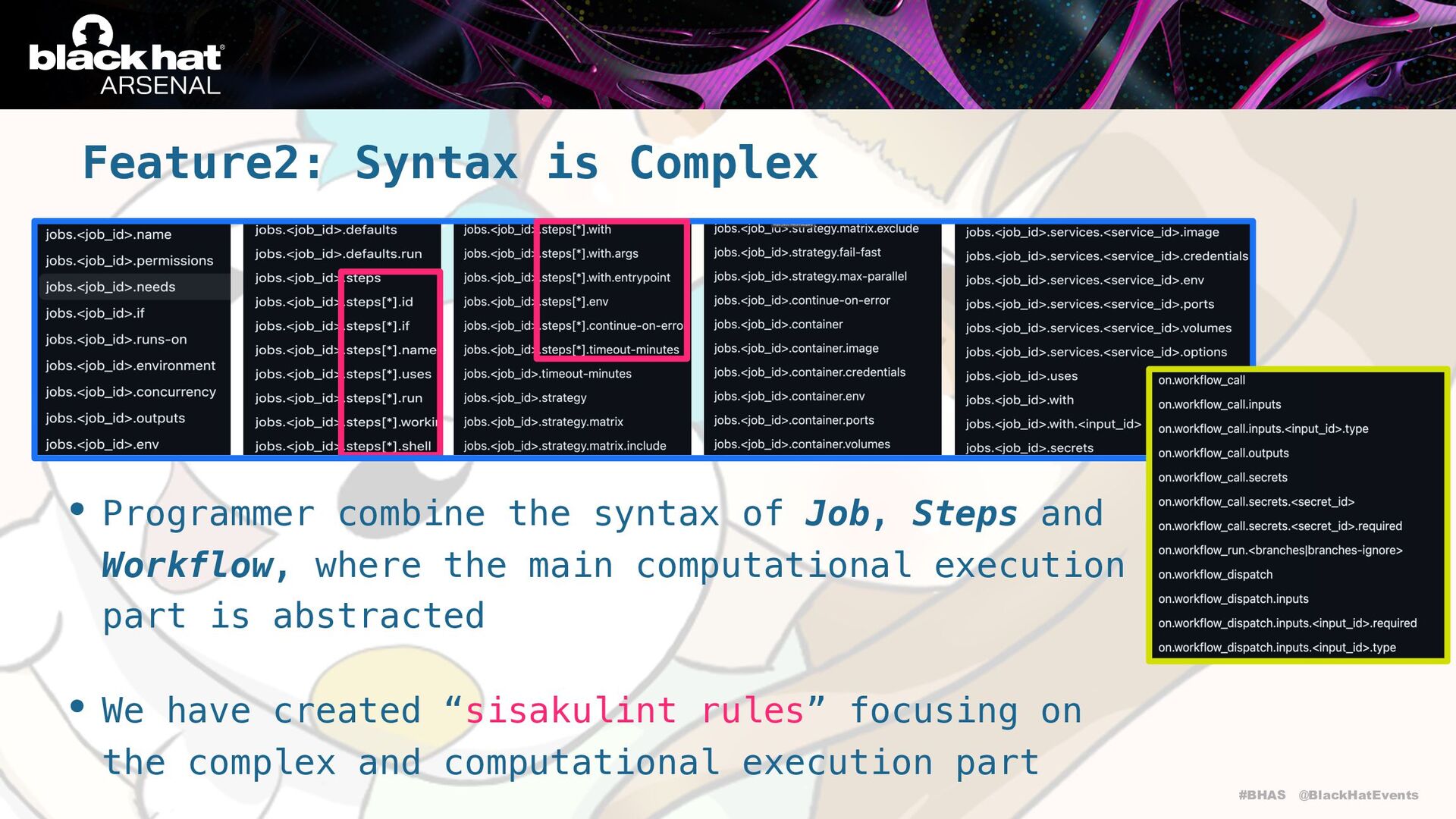Click the pink 'sisakulint rules' text

[x=634, y=711]
